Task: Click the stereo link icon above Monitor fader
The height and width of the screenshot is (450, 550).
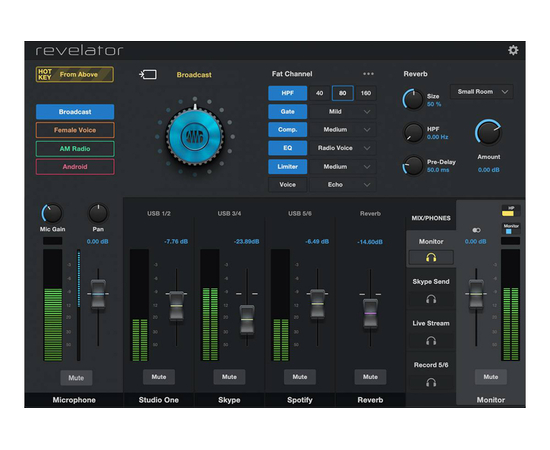Action: (x=476, y=230)
